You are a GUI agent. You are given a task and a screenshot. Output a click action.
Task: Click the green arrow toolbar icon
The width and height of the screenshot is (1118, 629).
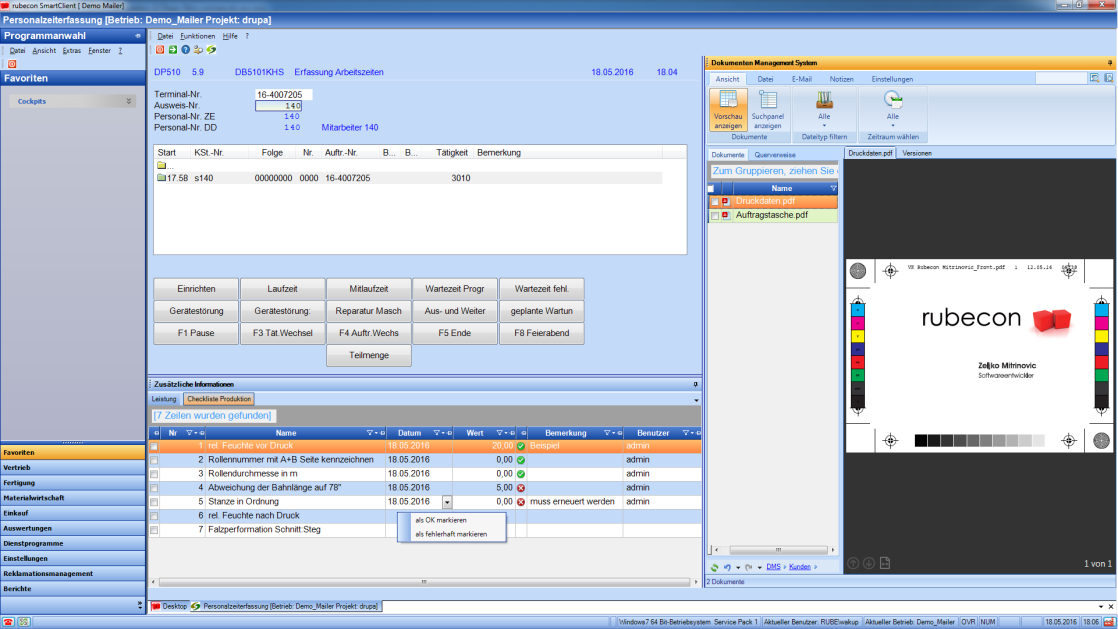(173, 50)
